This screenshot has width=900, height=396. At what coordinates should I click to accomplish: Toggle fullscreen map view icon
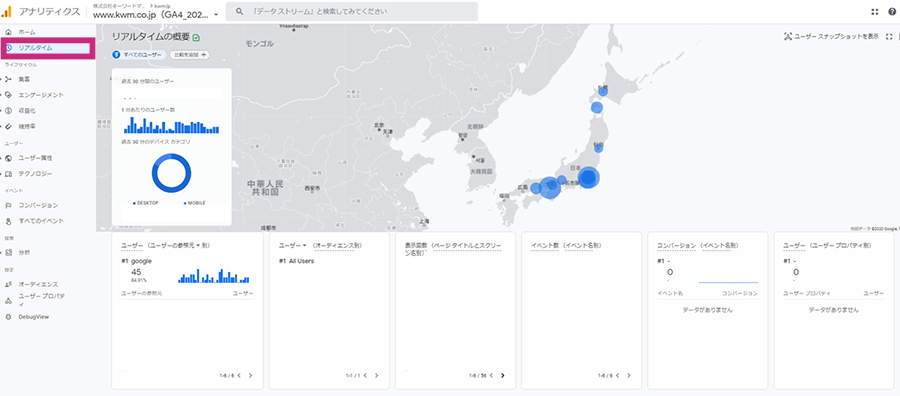pos(889,36)
